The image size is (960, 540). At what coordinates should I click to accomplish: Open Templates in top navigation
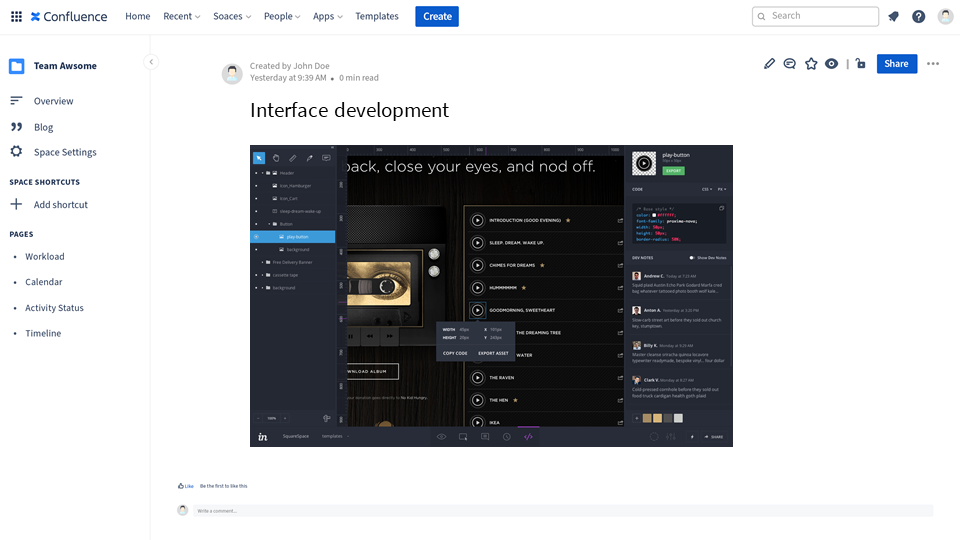coord(377,17)
